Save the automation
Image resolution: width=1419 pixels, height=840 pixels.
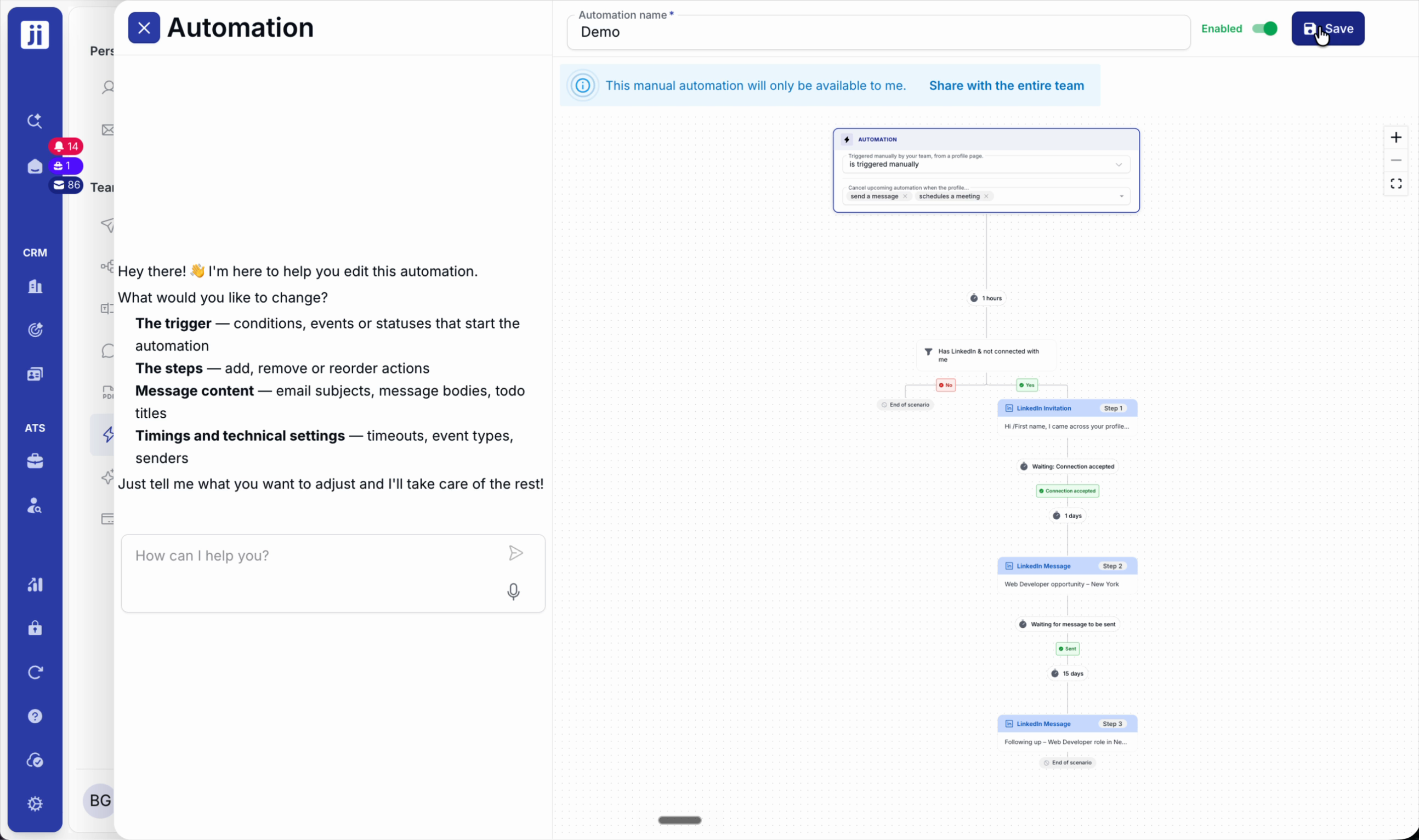pyautogui.click(x=1328, y=29)
